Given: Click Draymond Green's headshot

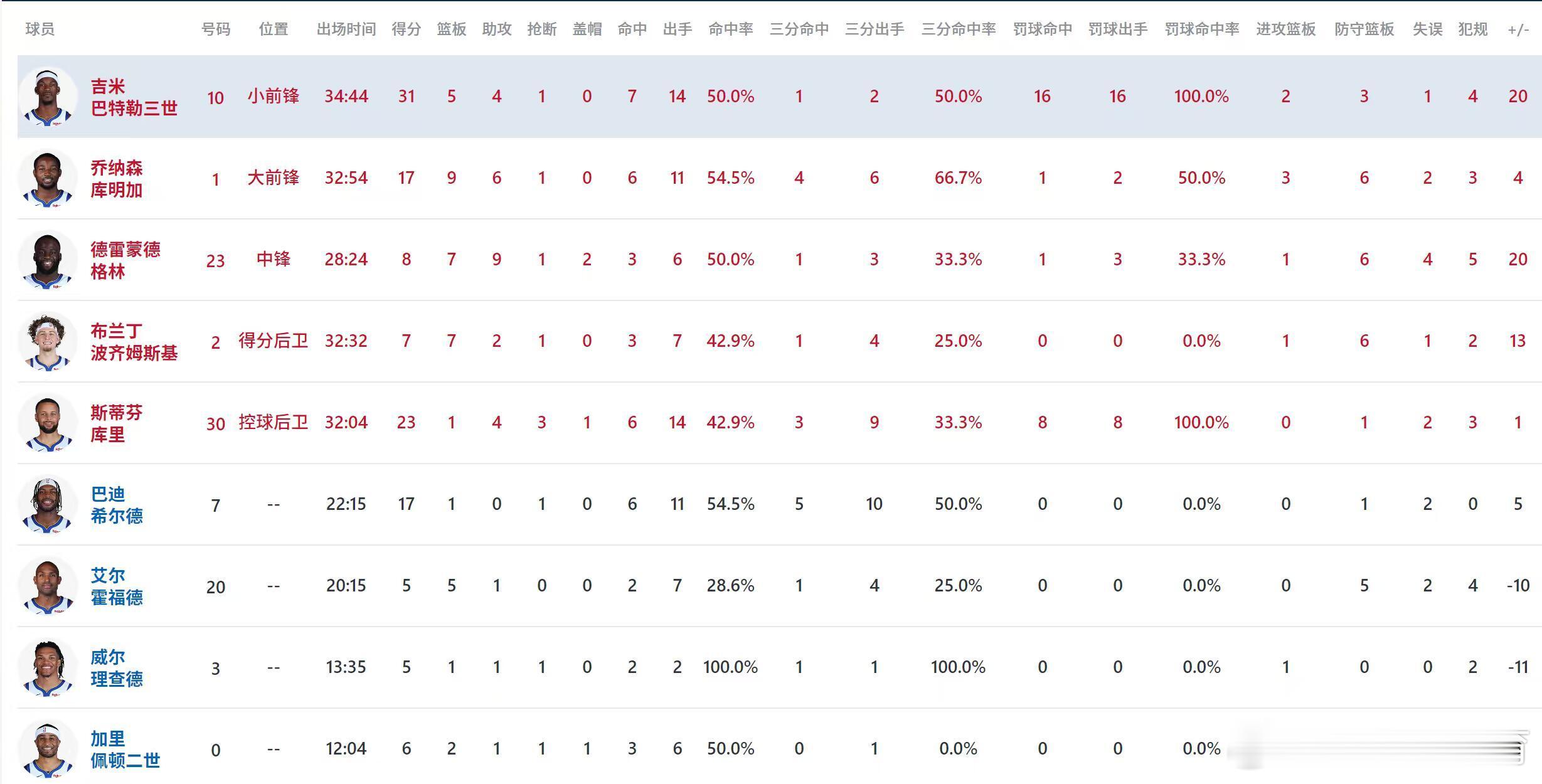Looking at the screenshot, I should coord(48,260).
